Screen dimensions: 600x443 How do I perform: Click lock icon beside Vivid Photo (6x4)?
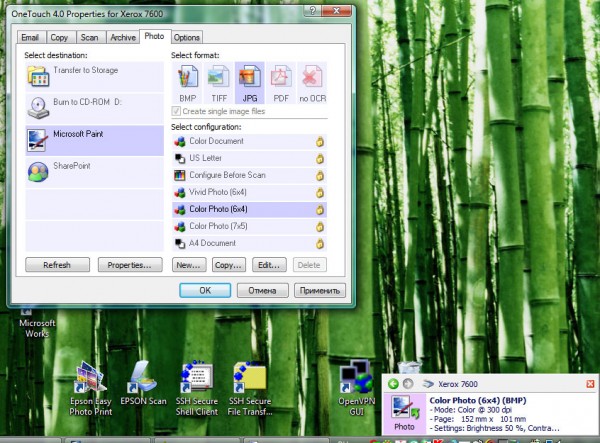(320, 192)
